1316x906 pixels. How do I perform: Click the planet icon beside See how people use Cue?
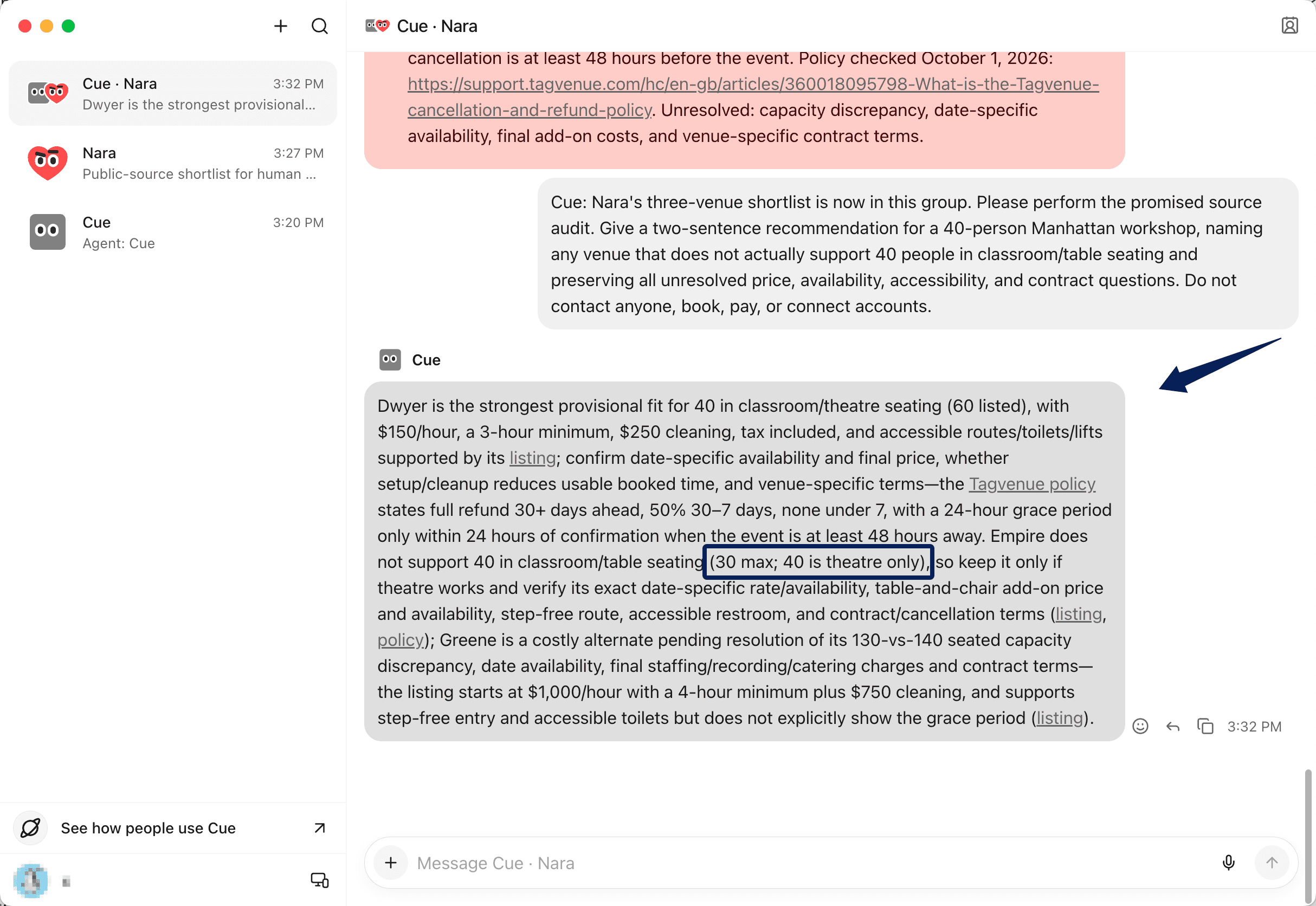coord(30,827)
